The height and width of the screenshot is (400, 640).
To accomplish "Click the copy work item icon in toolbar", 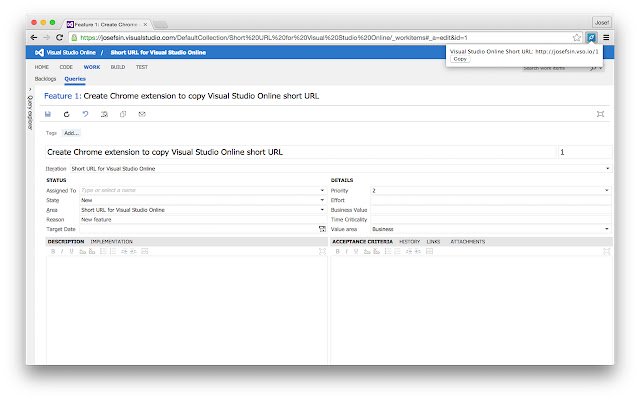I will coord(123,114).
